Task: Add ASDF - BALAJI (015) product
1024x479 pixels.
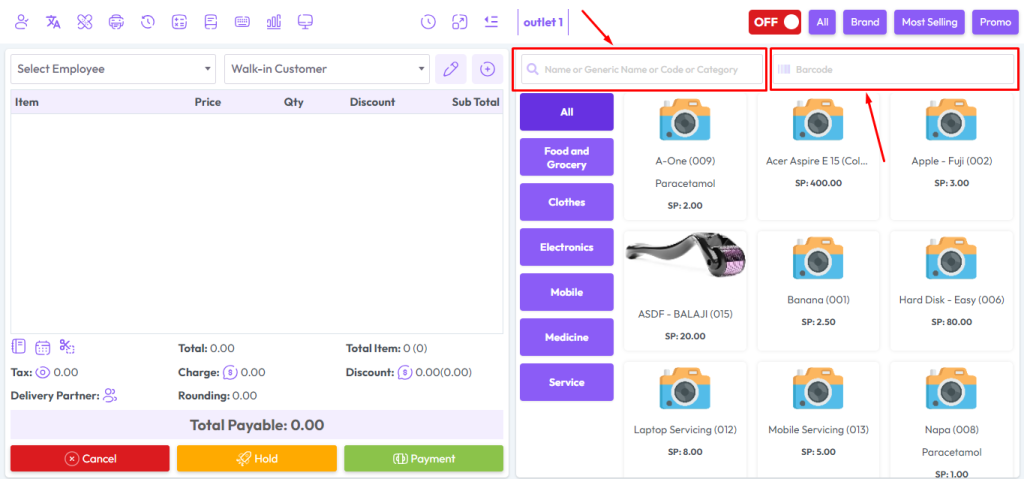Action: (x=685, y=291)
